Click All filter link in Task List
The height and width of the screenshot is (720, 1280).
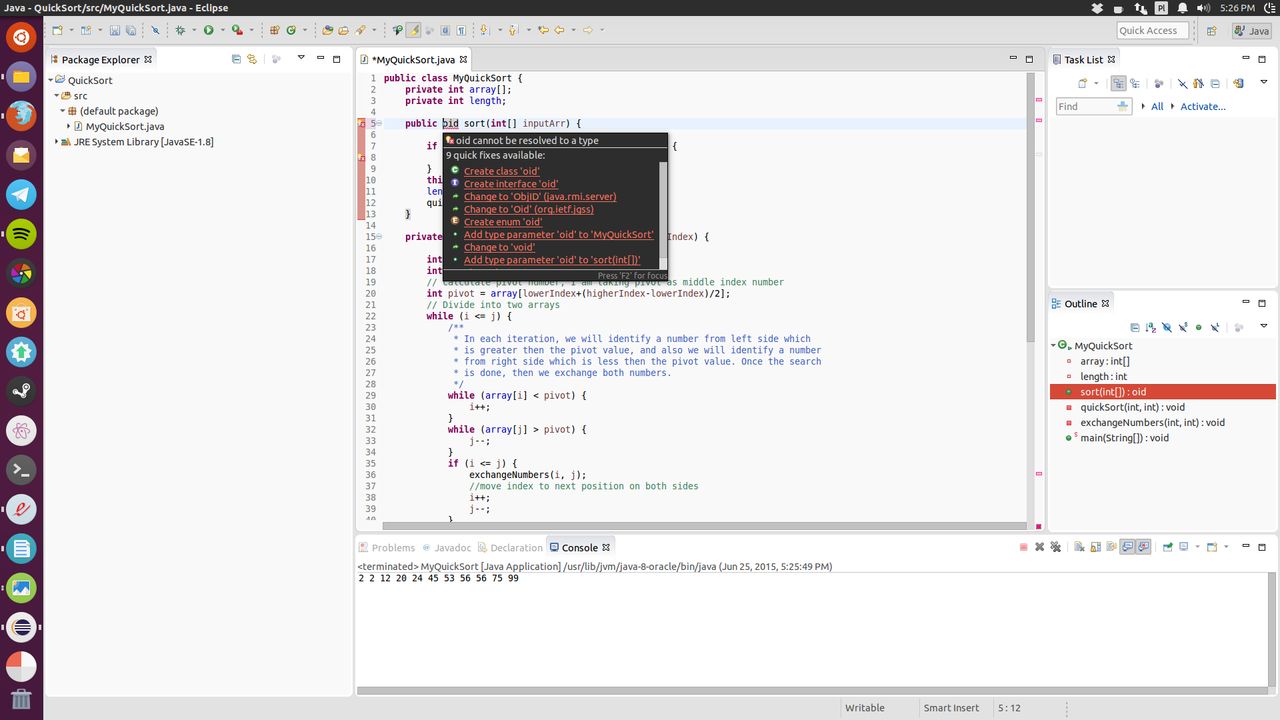(1157, 106)
